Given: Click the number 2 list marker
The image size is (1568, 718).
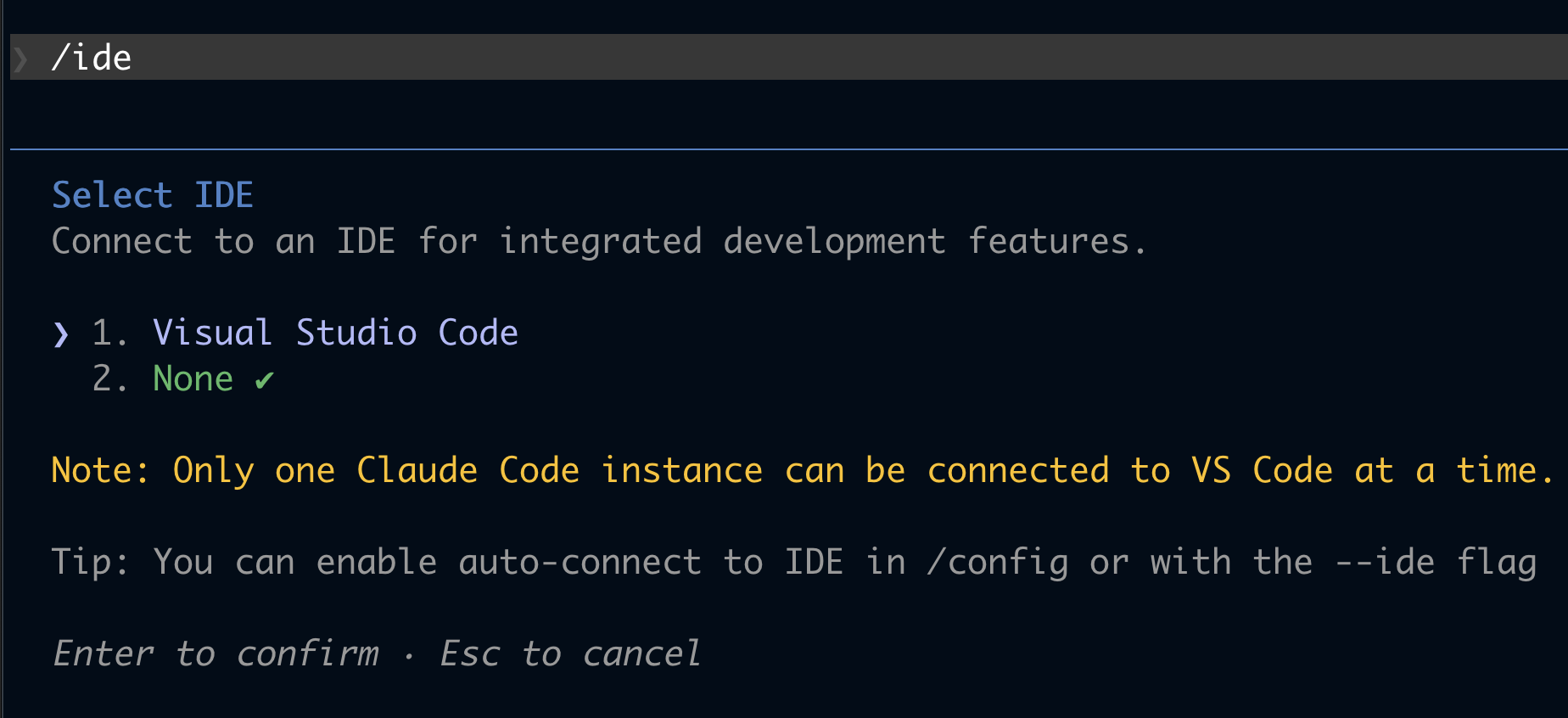Looking at the screenshot, I should coord(110,379).
